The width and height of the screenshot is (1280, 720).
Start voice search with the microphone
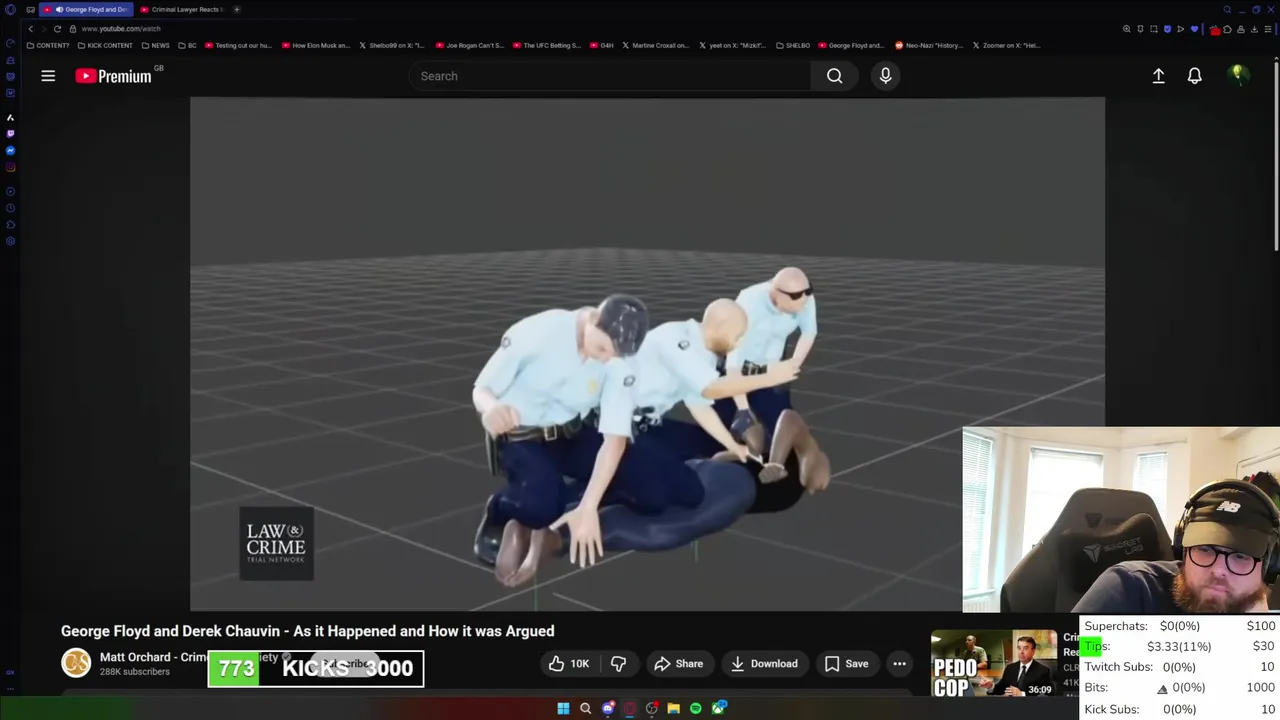pyautogui.click(x=885, y=76)
